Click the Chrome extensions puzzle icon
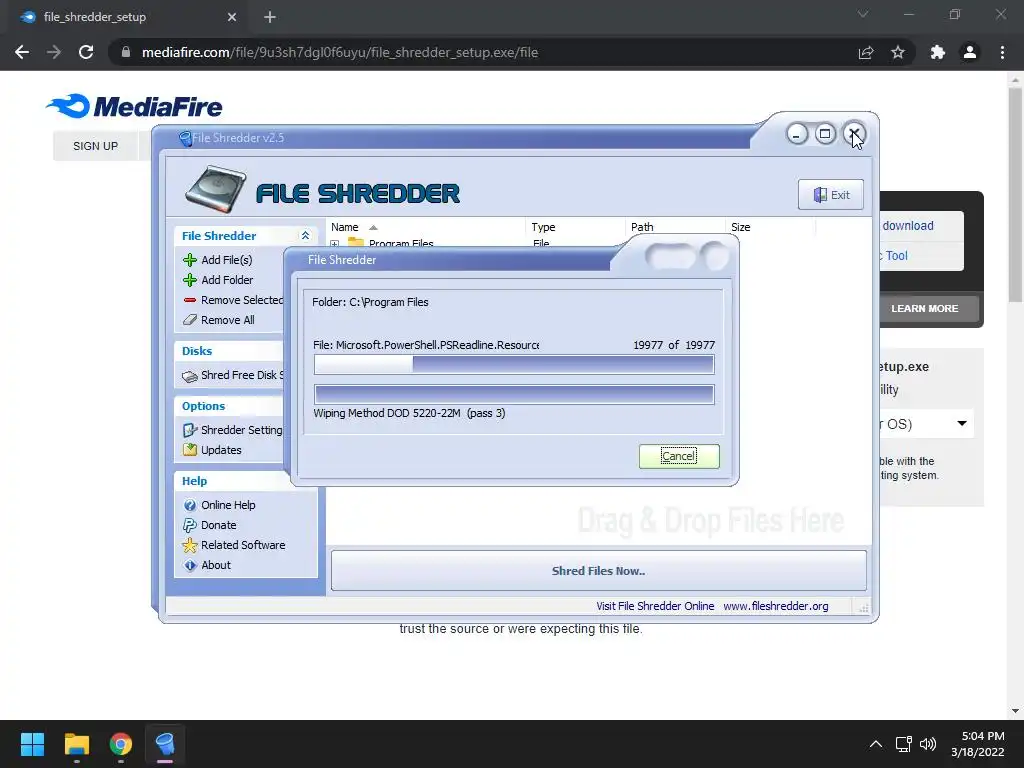The width and height of the screenshot is (1024, 768). tap(938, 52)
